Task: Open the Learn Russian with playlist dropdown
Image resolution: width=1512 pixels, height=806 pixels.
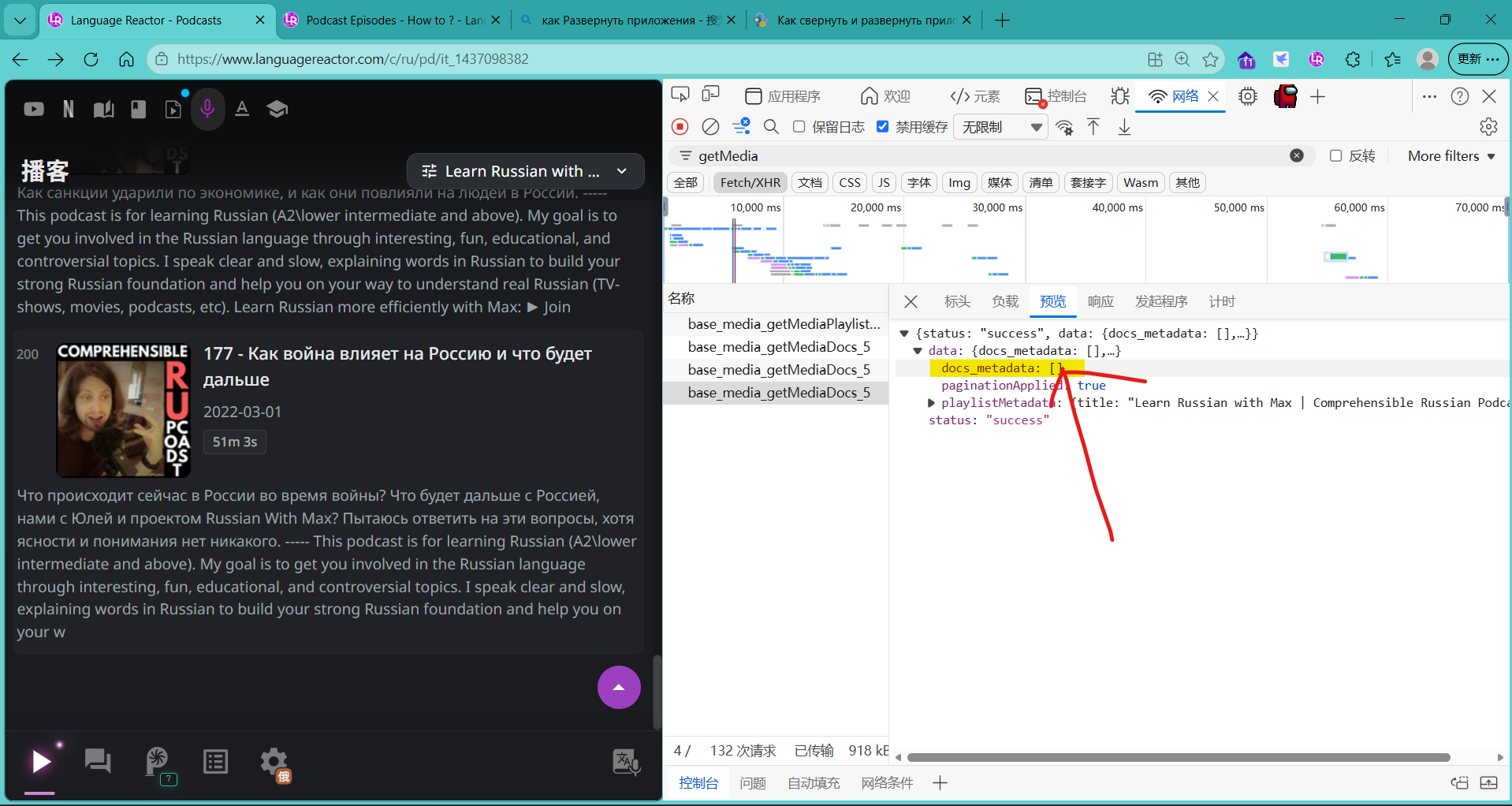Action: tap(525, 171)
